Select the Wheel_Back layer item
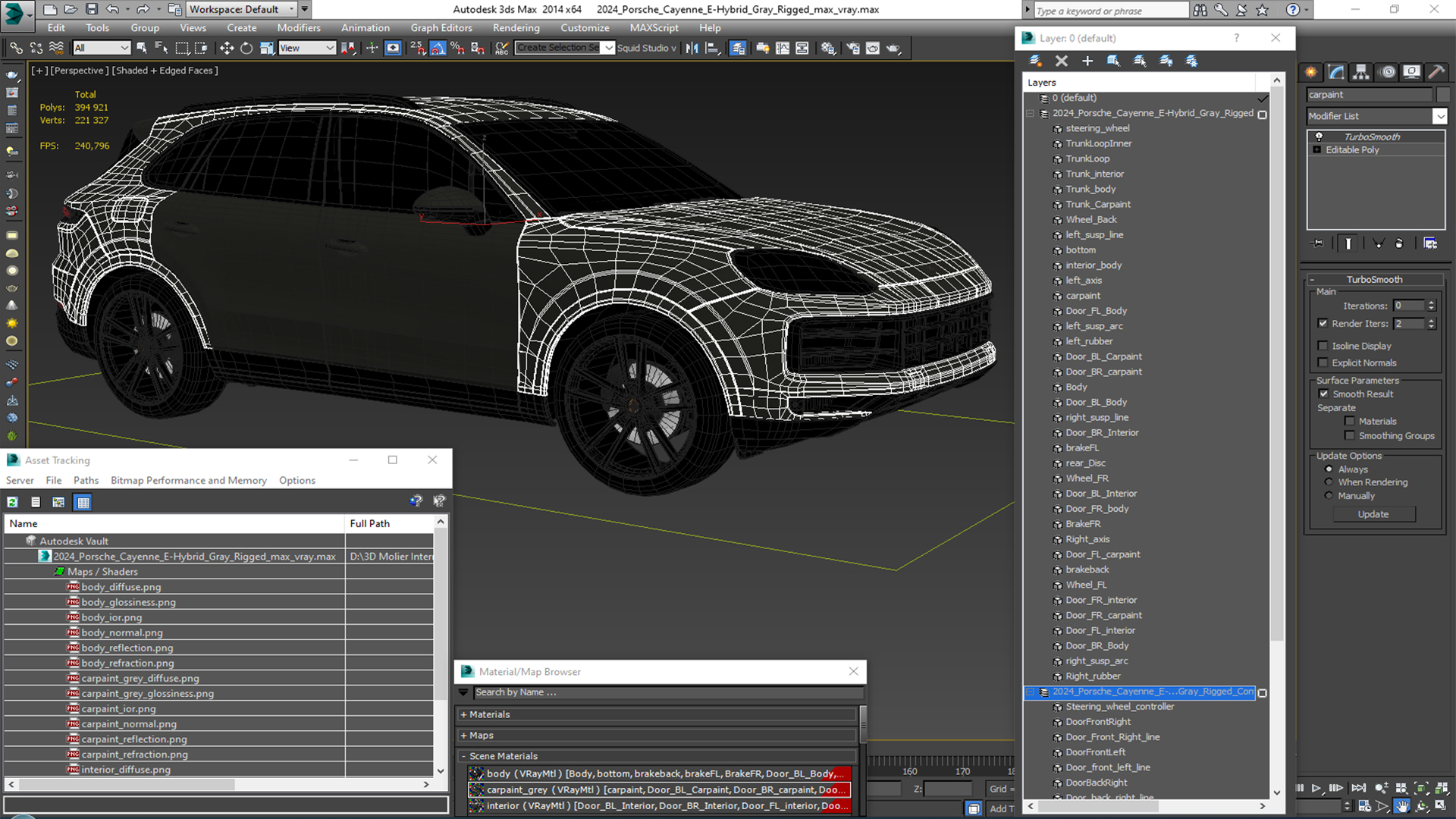 (1090, 220)
